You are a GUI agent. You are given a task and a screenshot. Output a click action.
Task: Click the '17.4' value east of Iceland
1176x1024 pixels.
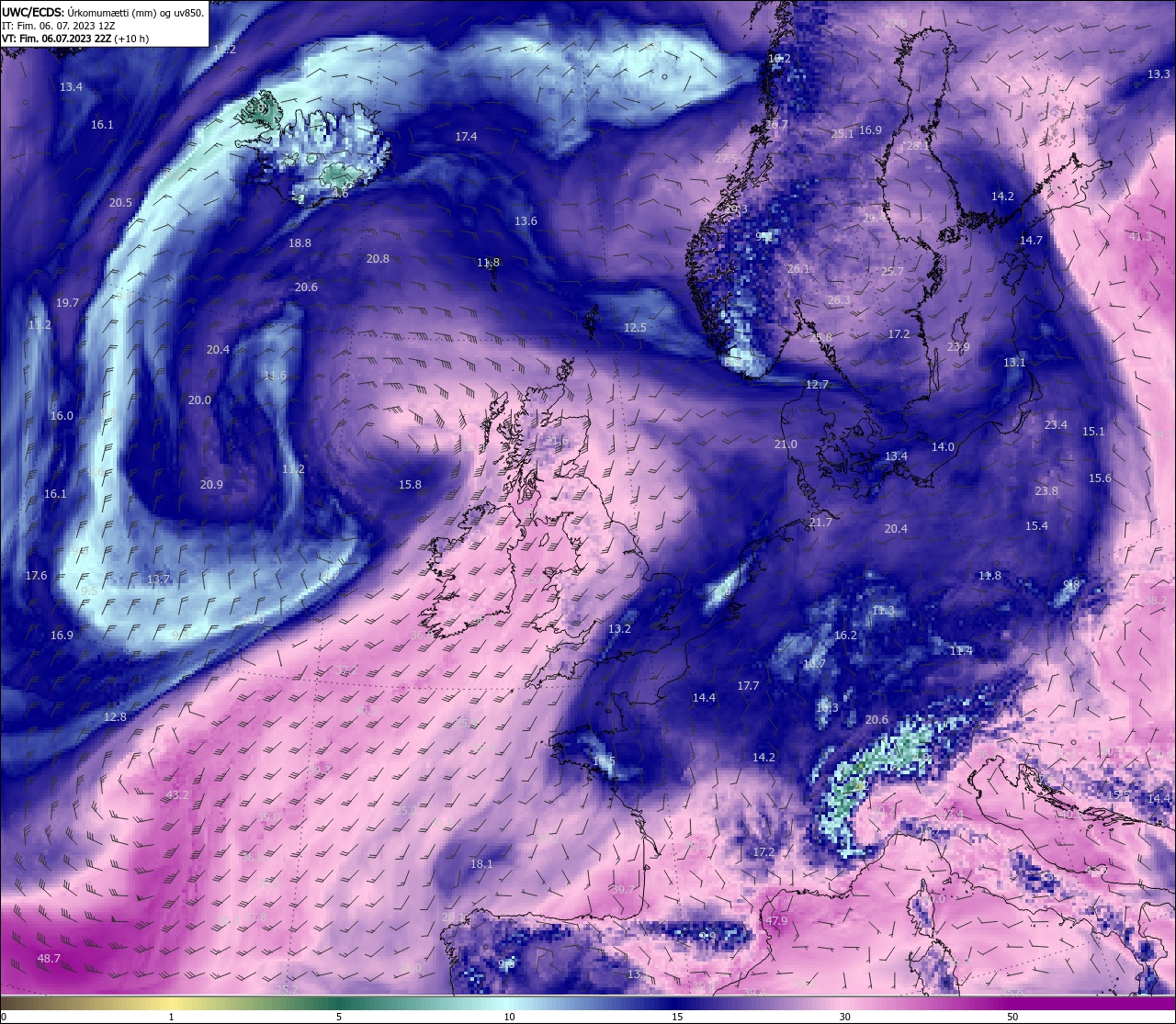pos(466,137)
